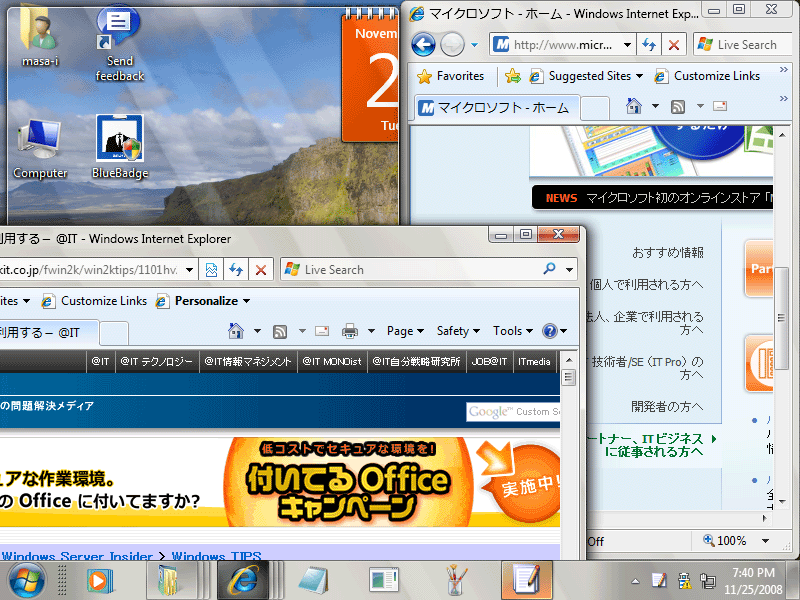
Task: Open the @IT自分戦略研究所 nav tab
Action: point(416,362)
